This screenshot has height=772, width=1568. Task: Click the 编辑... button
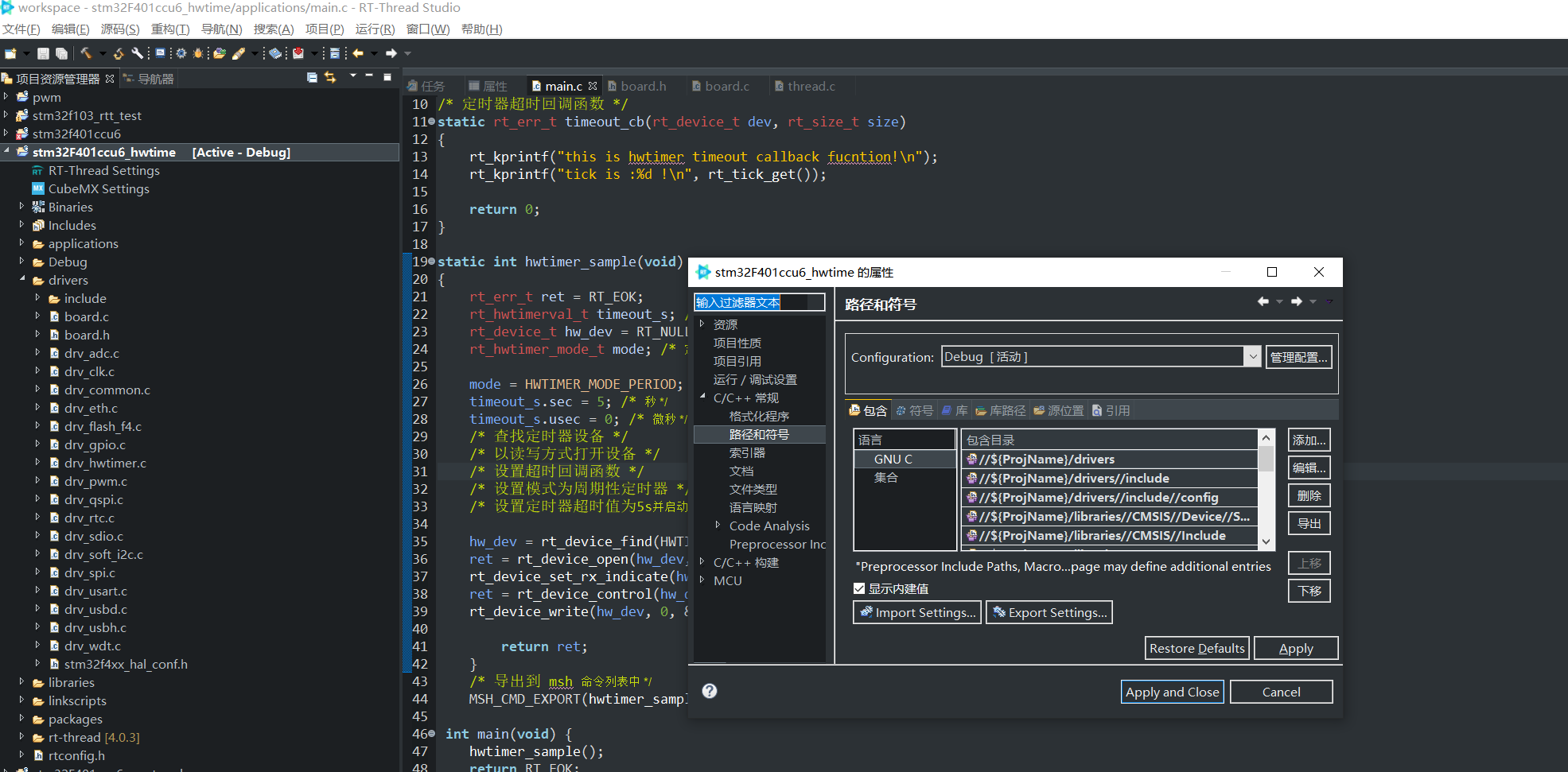tap(1309, 467)
